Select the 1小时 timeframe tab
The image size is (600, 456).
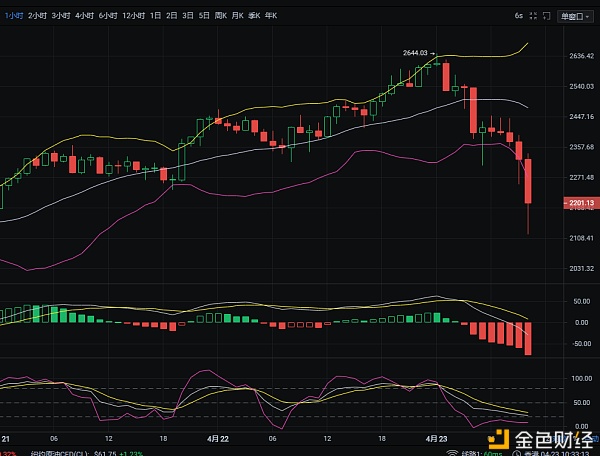14,16
